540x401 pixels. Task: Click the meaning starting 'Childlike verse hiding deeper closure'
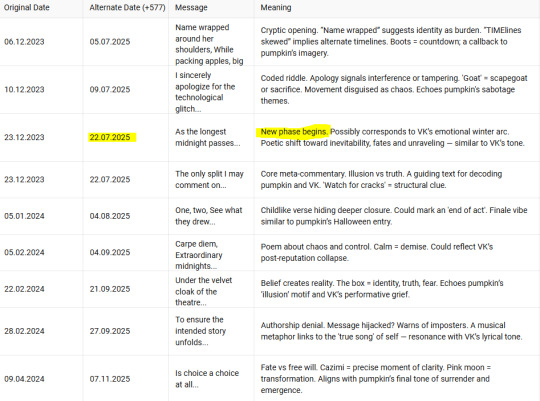coord(394,216)
